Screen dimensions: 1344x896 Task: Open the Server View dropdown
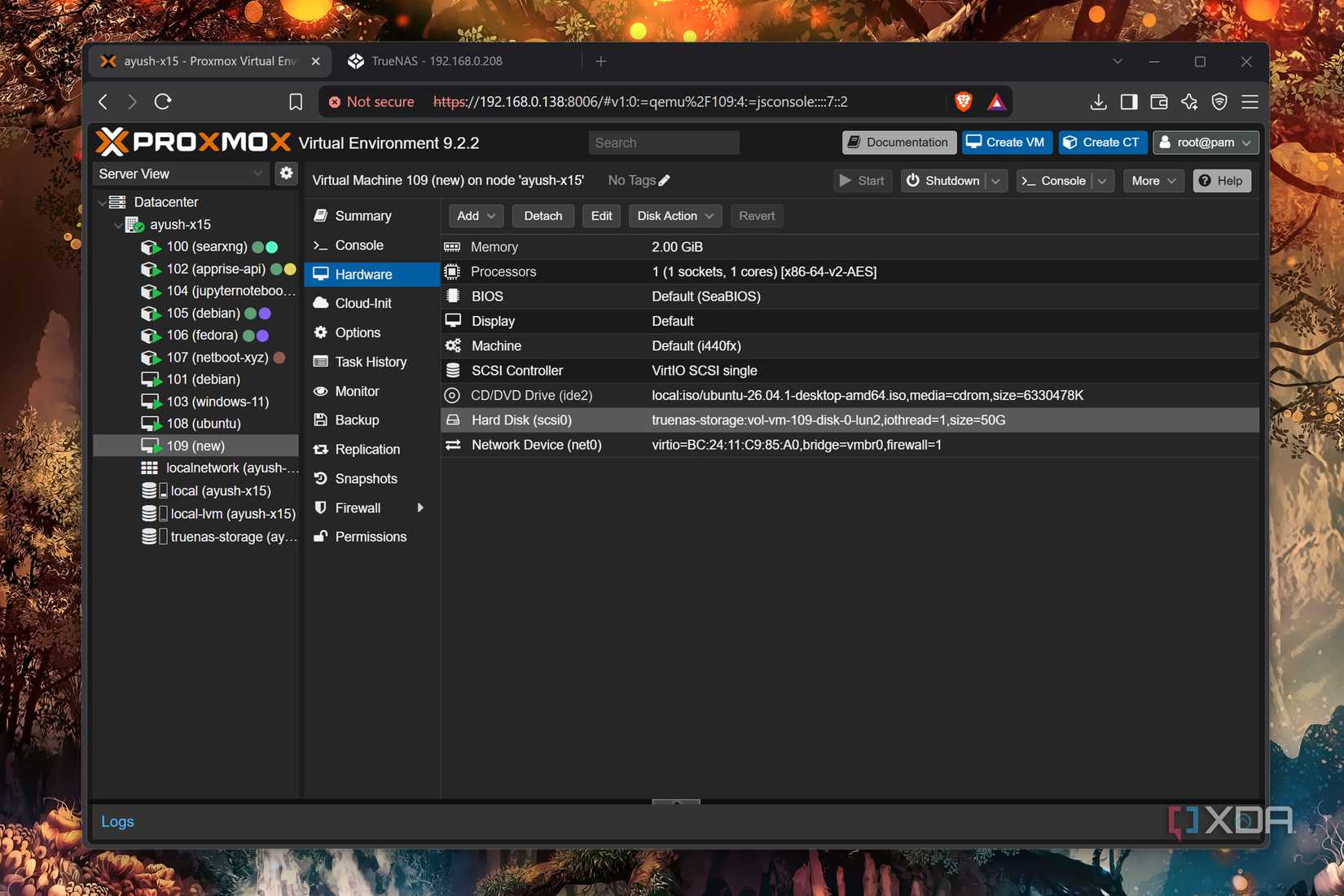point(180,173)
